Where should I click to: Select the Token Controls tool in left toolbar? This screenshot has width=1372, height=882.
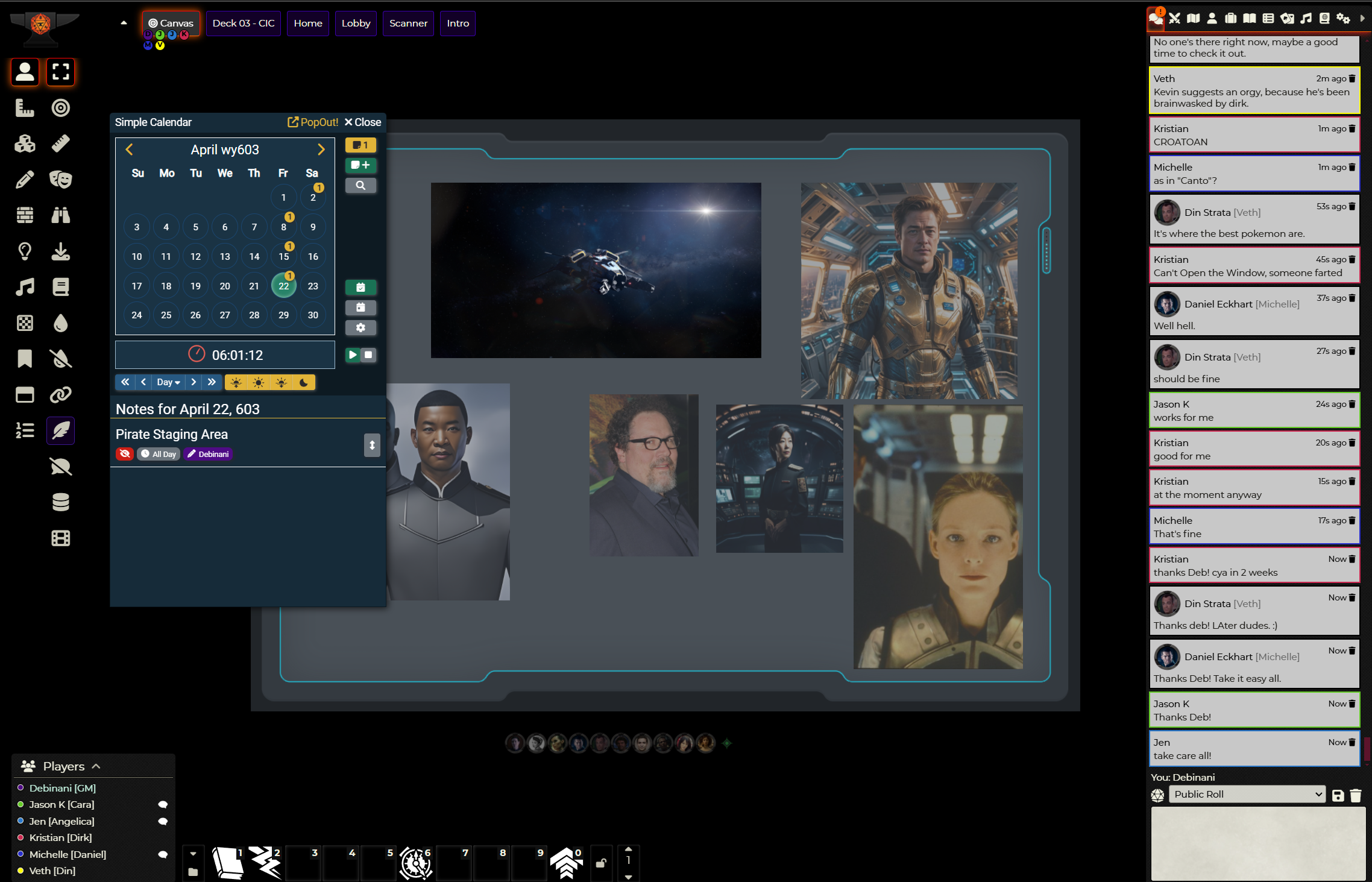25,72
